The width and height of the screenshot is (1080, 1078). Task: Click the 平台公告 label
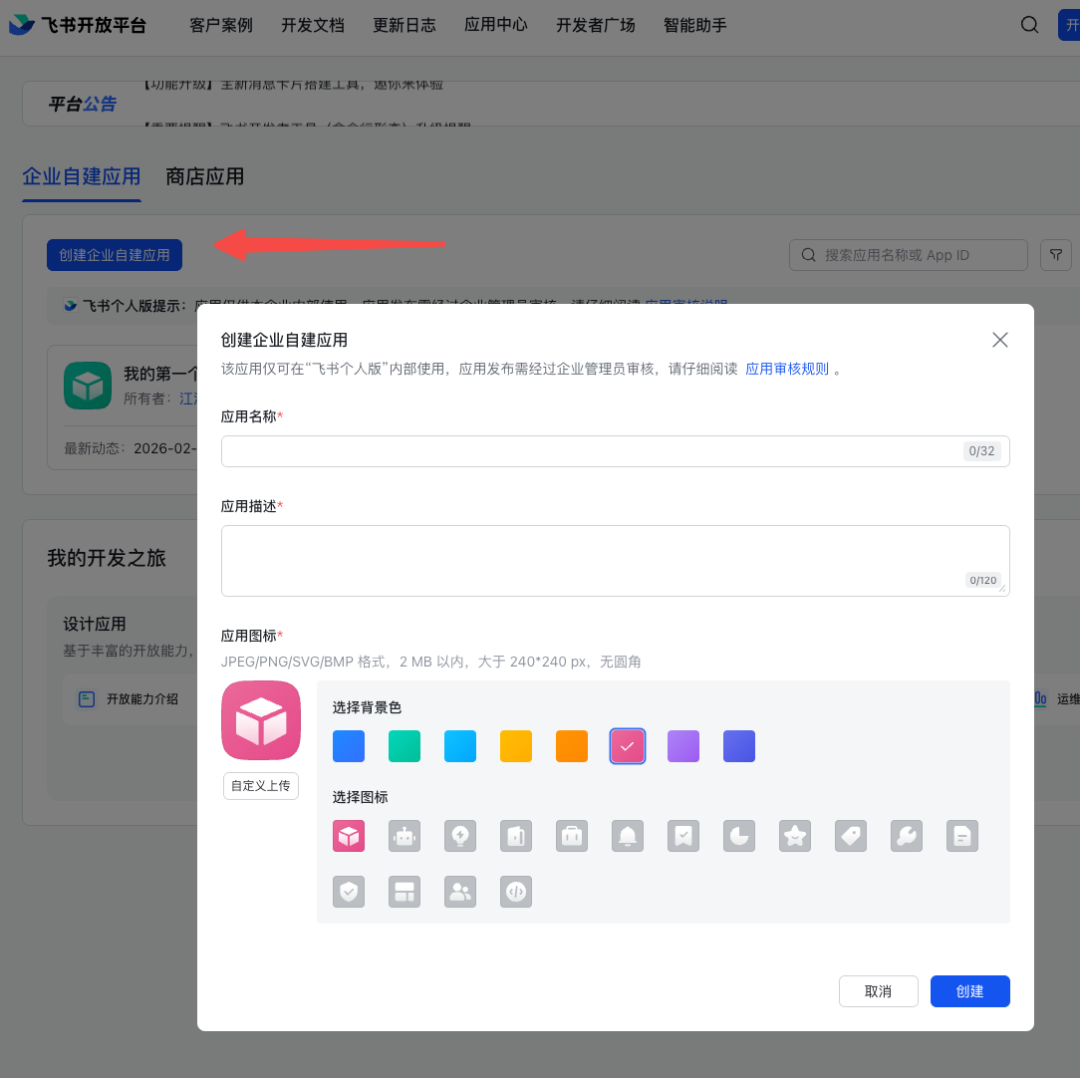click(x=82, y=104)
